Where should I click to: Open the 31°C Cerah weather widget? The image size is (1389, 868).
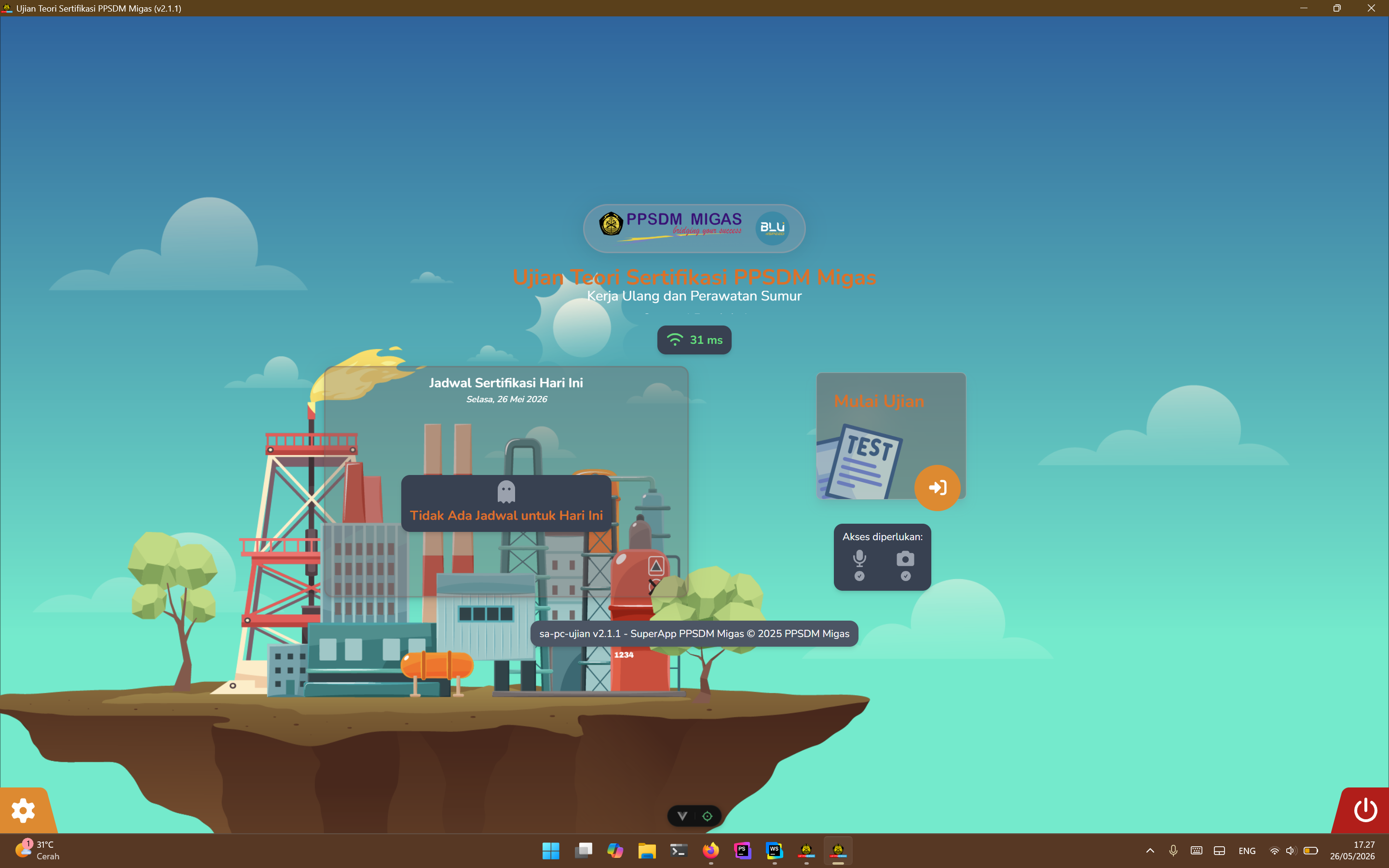pyautogui.click(x=37, y=850)
